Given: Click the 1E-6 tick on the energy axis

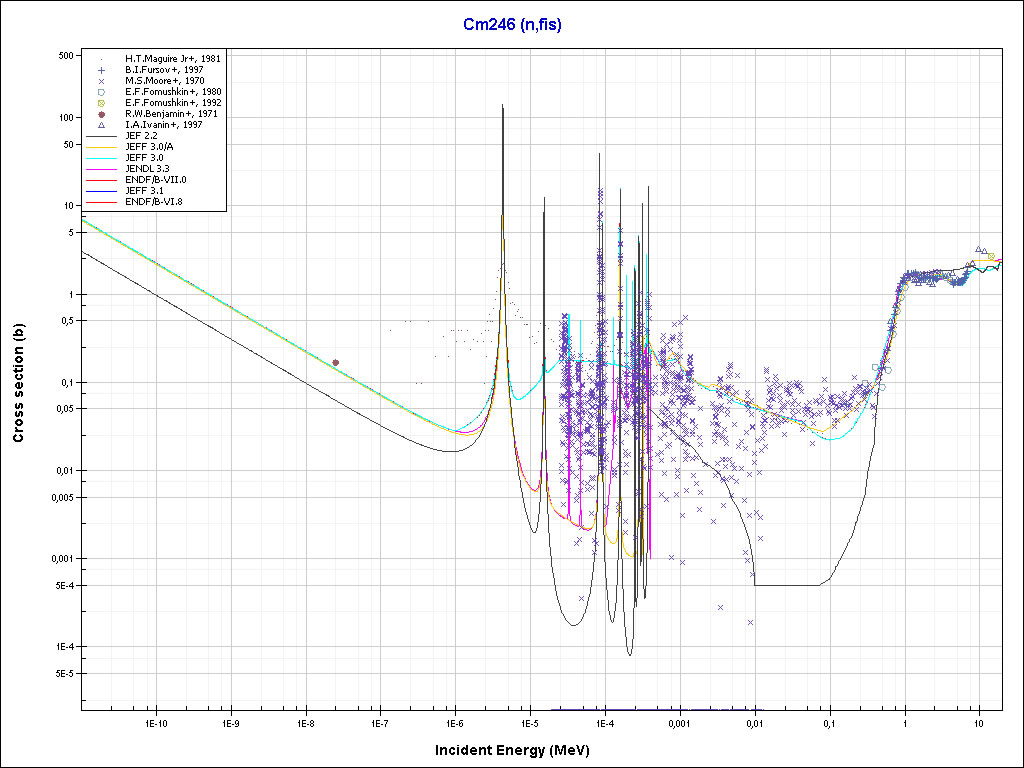Looking at the screenshot, I should point(454,722).
